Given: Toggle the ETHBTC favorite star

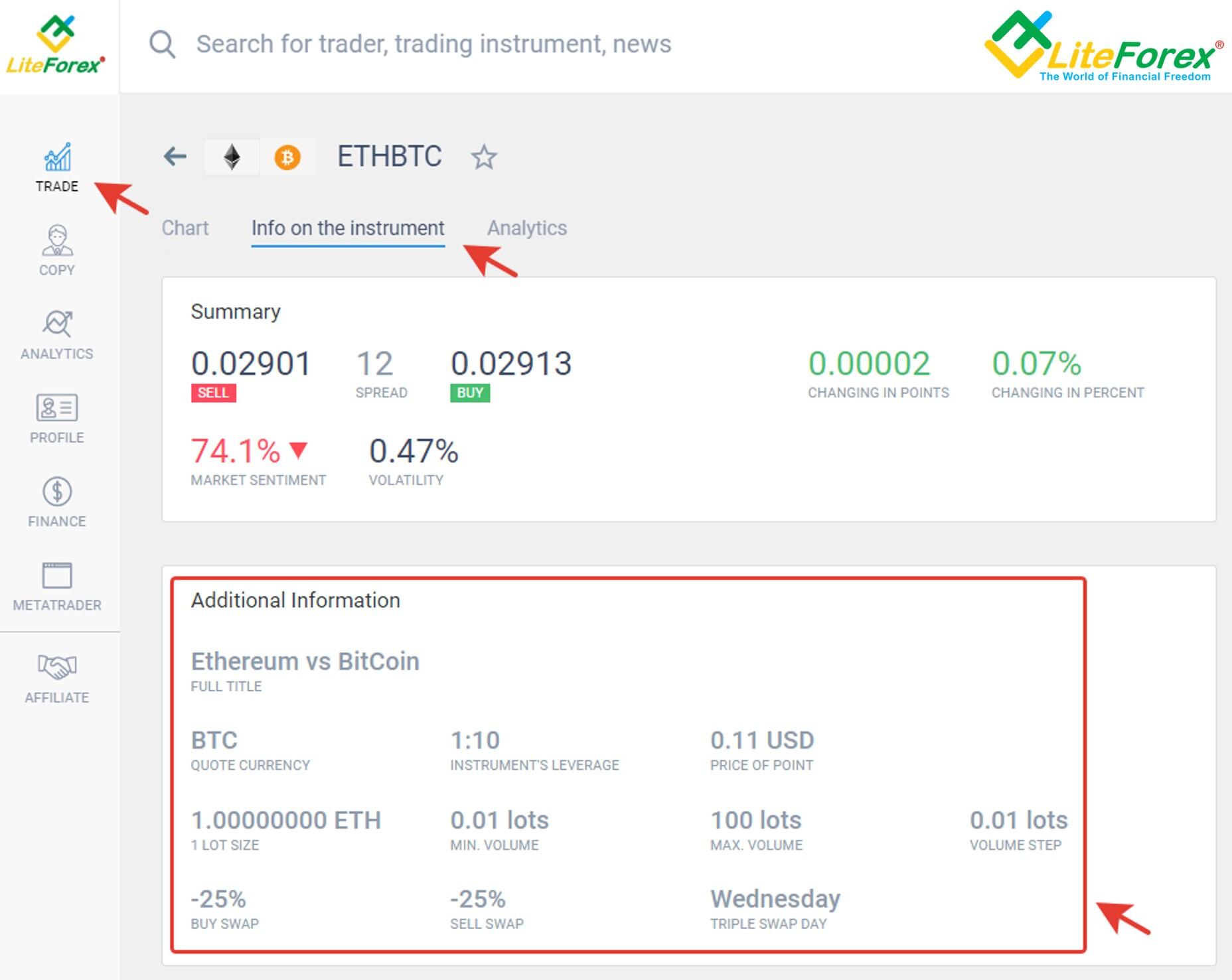Looking at the screenshot, I should pos(483,157).
